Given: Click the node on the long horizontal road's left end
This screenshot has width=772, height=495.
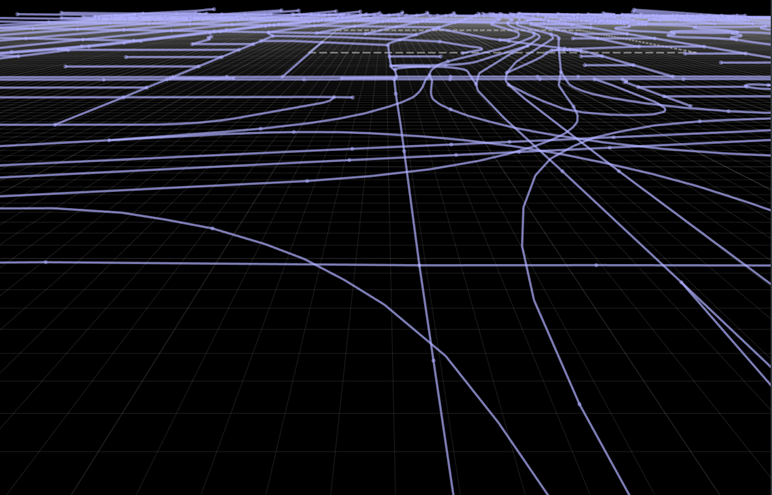Looking at the screenshot, I should coord(46,262).
